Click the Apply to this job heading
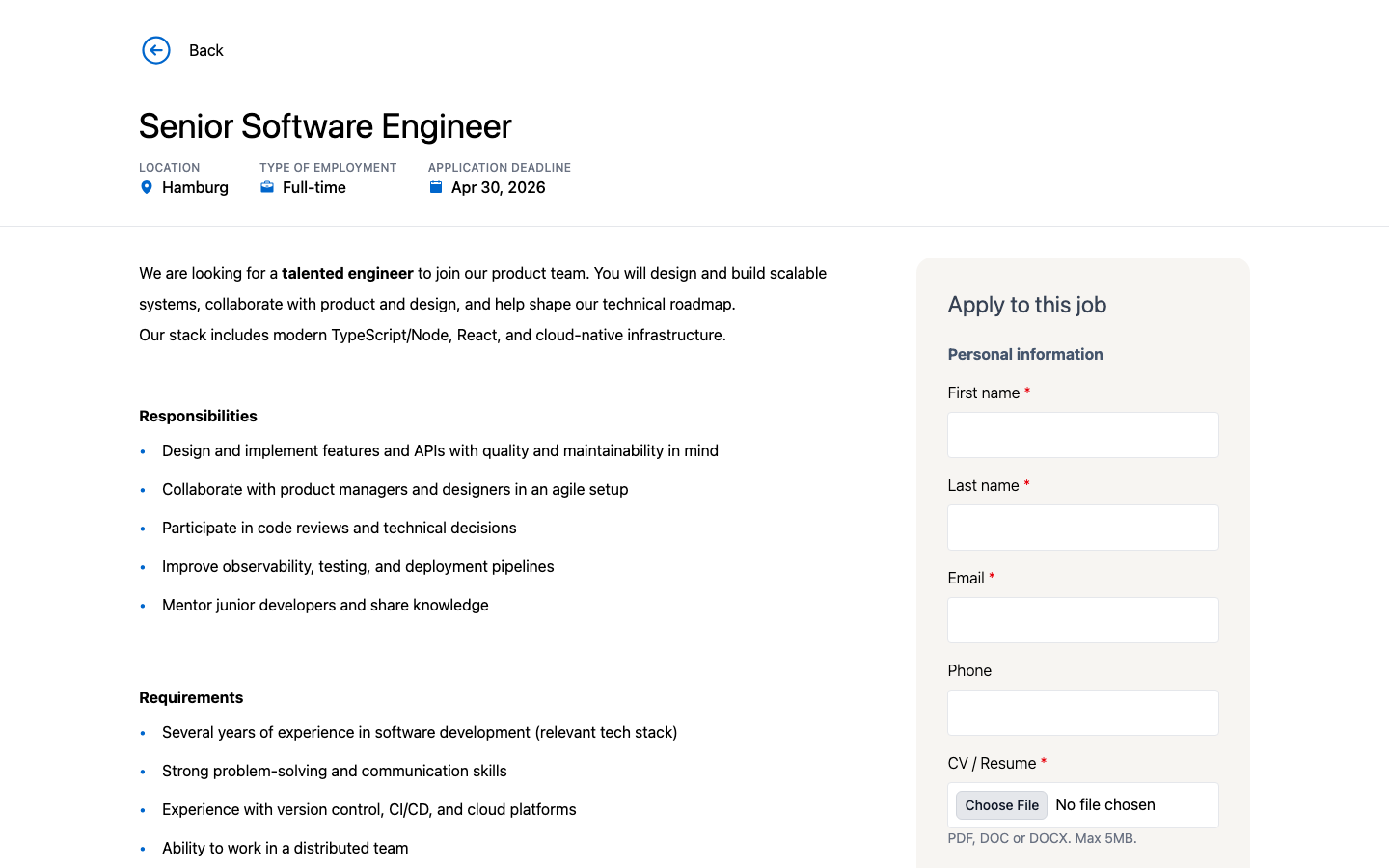The width and height of the screenshot is (1389, 868). (x=1027, y=305)
